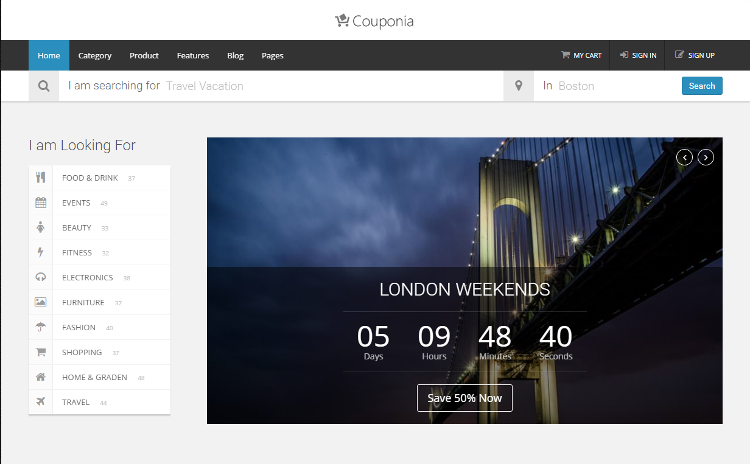Select FOOD & DRINK category text
Image resolution: width=750 pixels, height=464 pixels.
pyautogui.click(x=90, y=178)
